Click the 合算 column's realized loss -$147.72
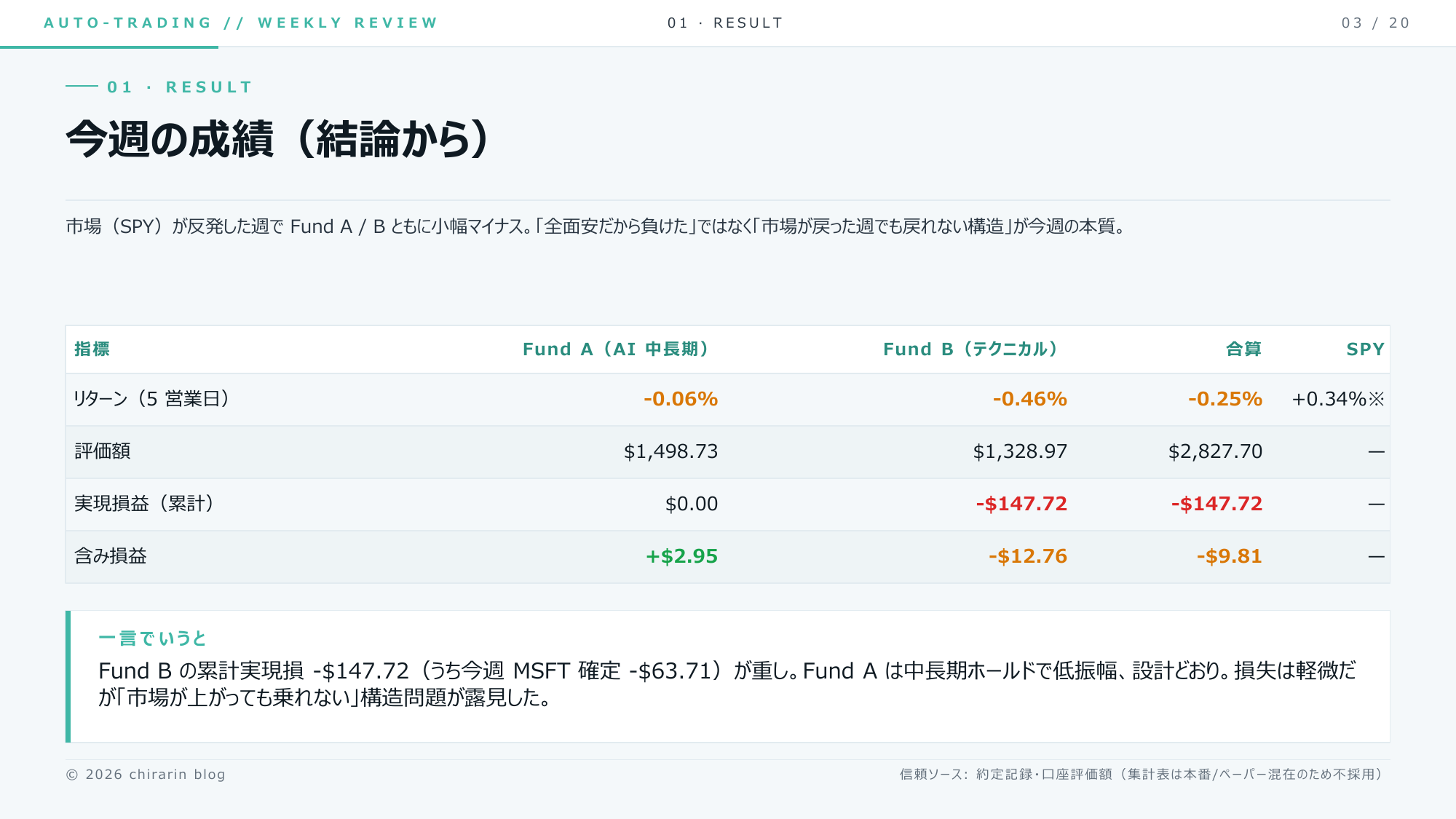This screenshot has width=1456, height=819. coord(1216,504)
